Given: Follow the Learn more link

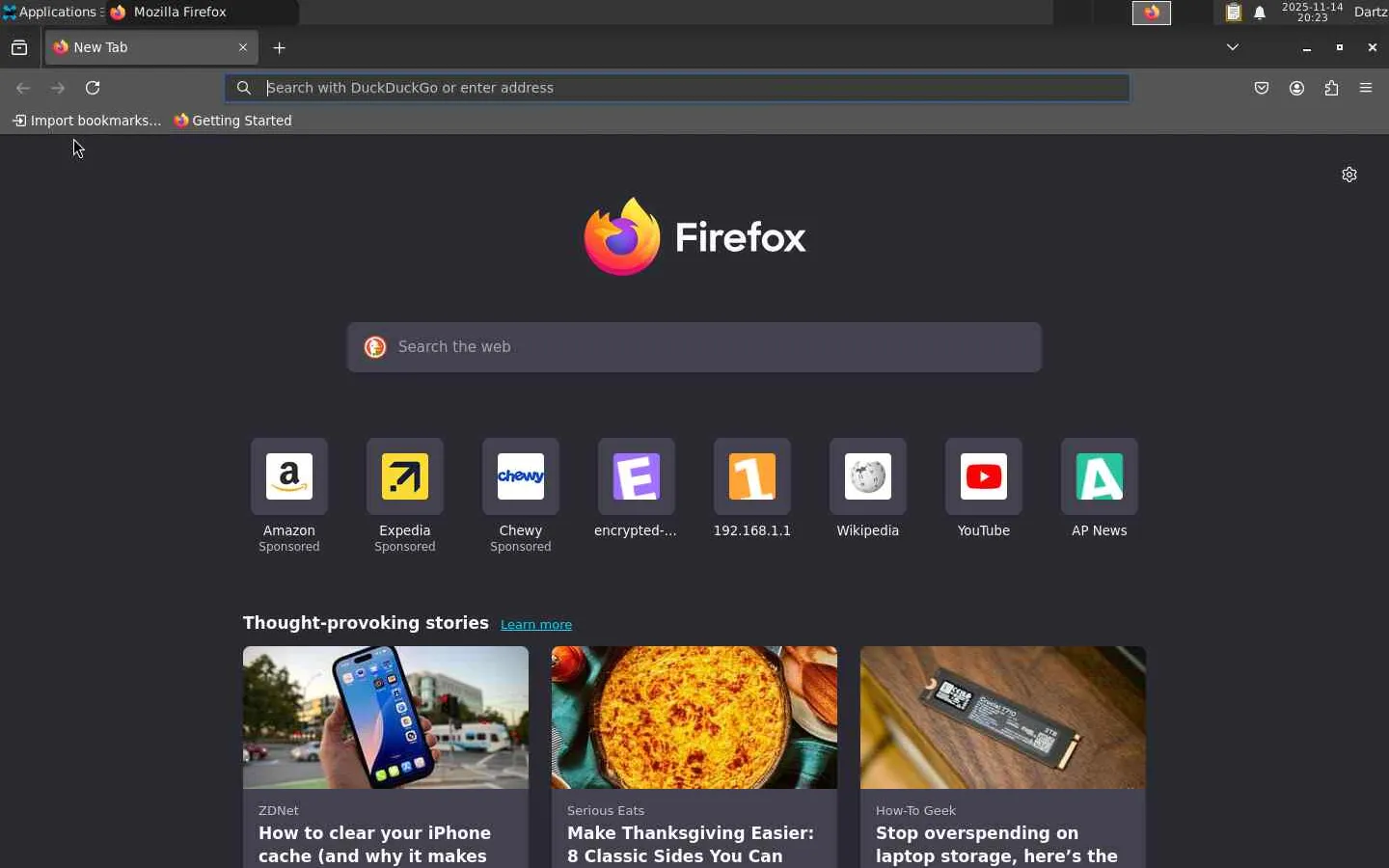Looking at the screenshot, I should pyautogui.click(x=536, y=625).
